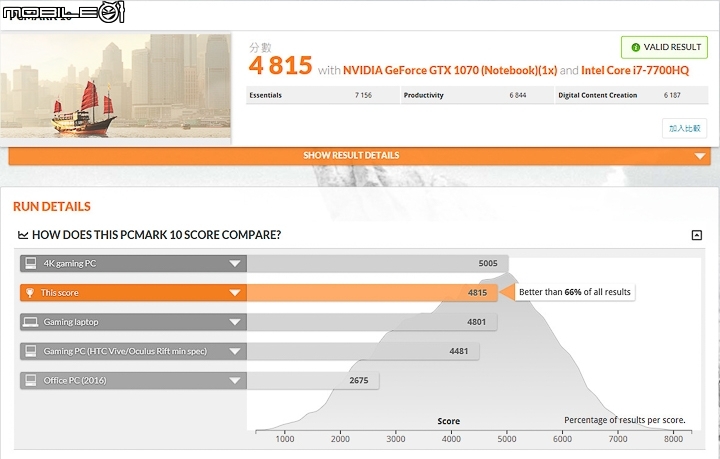This screenshot has height=459, width=720.
Task: Click the Digital Content Creation score row
Action: pyautogui.click(x=632, y=95)
